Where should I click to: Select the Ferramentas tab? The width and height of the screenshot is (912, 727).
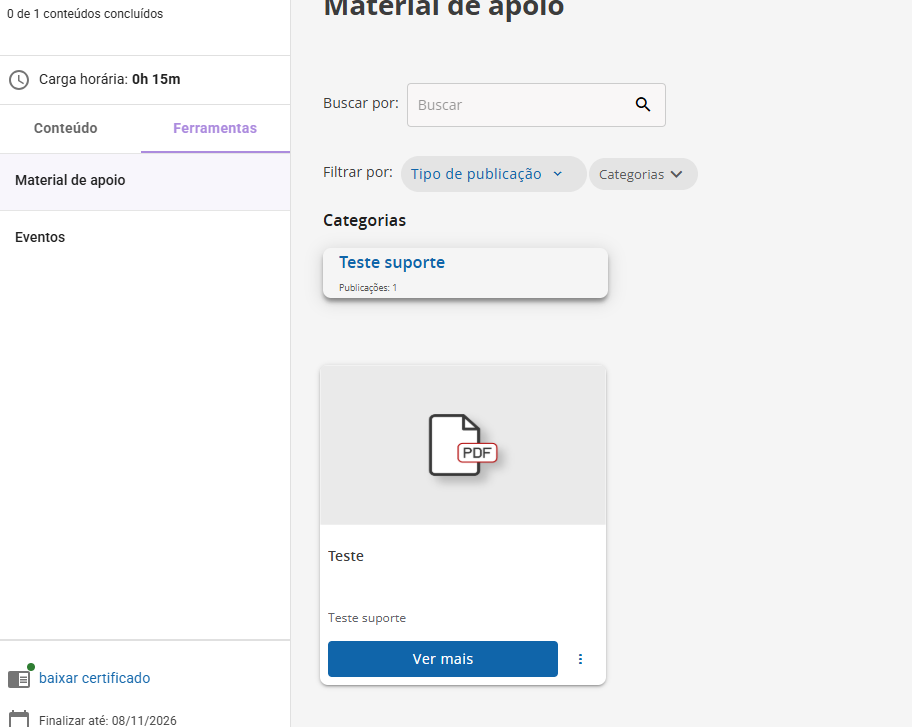tap(215, 128)
